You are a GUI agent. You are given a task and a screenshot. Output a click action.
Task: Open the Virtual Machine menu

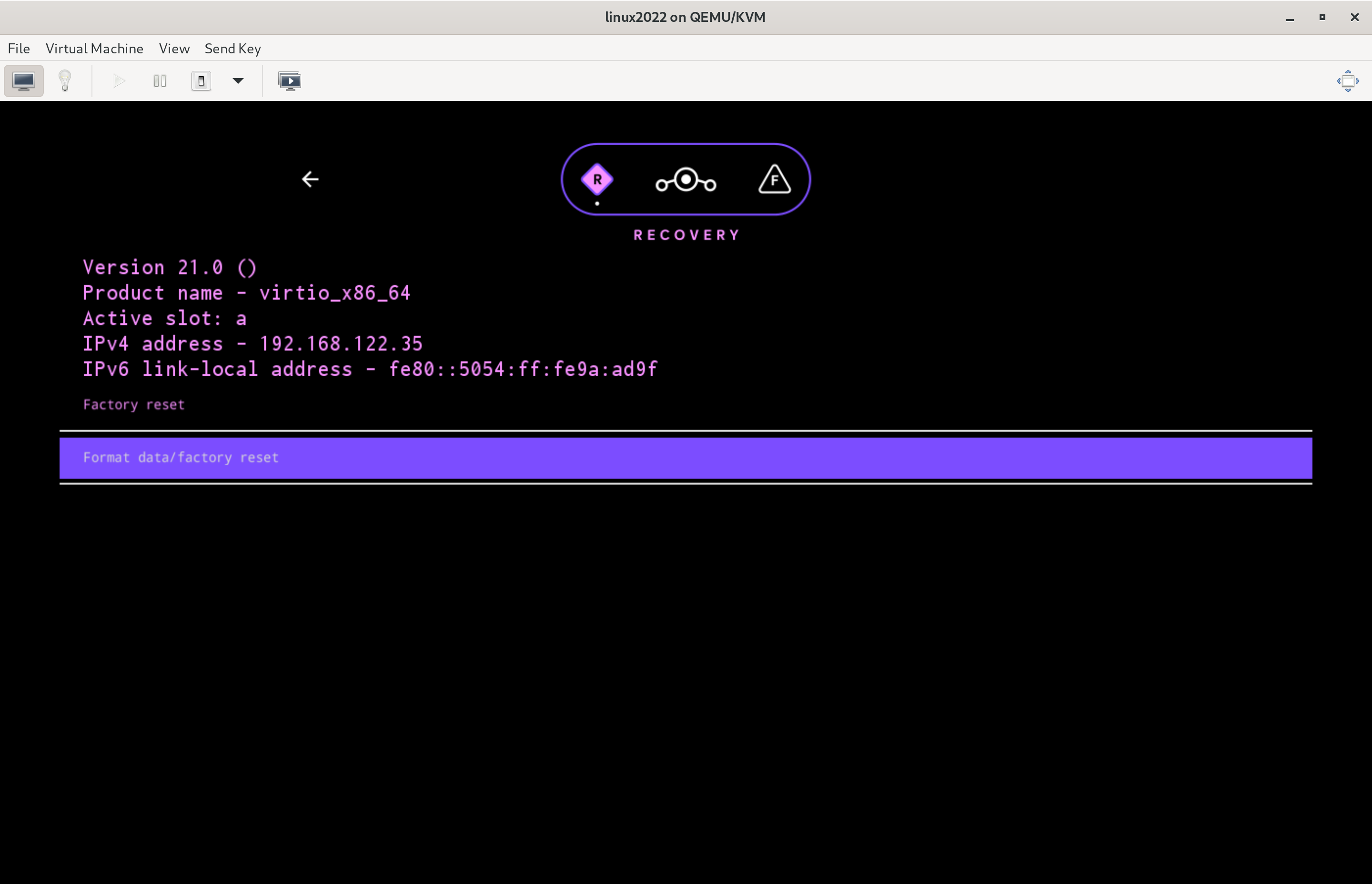pos(94,48)
